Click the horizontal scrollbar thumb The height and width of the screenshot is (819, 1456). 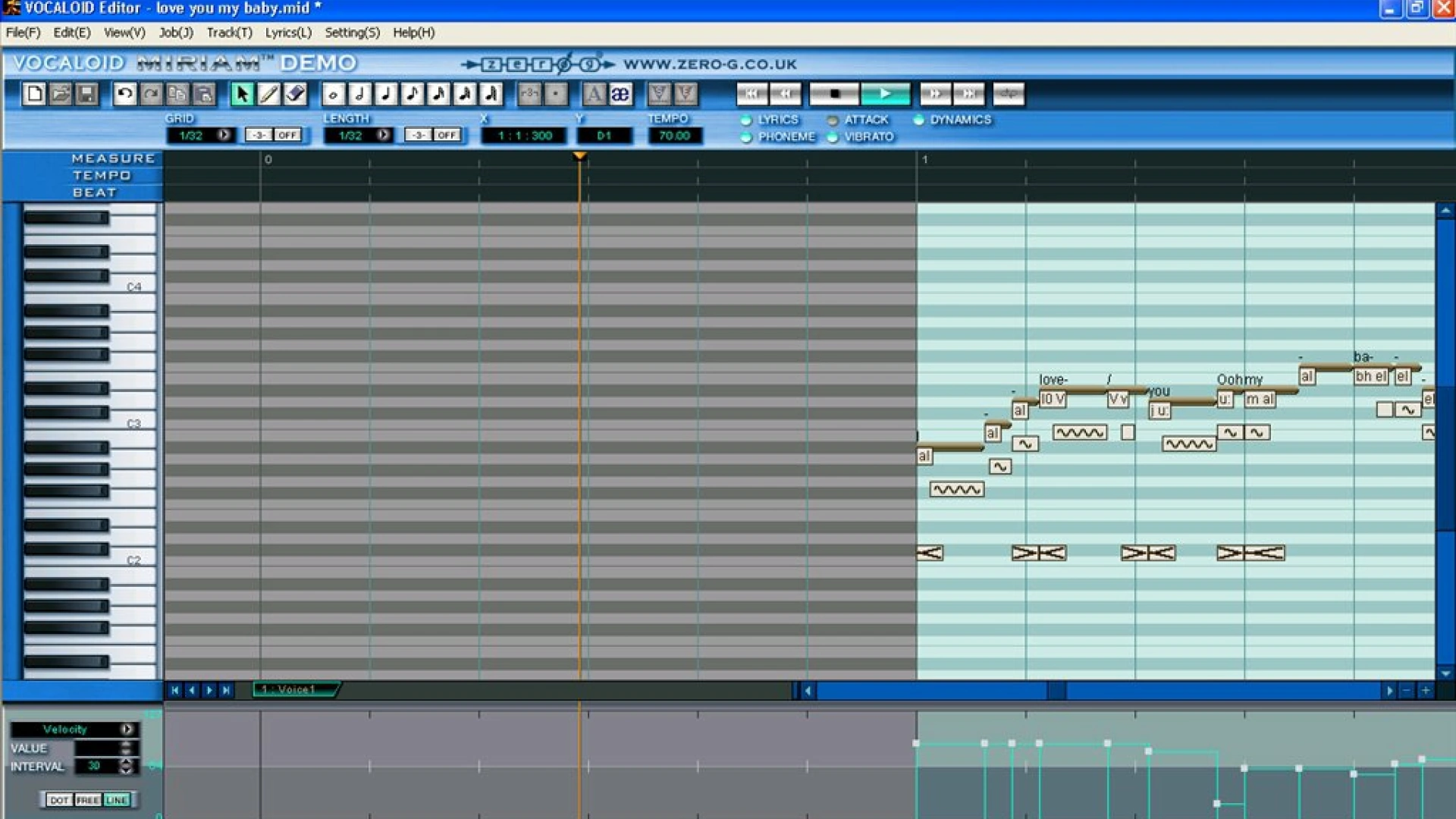tap(1057, 691)
